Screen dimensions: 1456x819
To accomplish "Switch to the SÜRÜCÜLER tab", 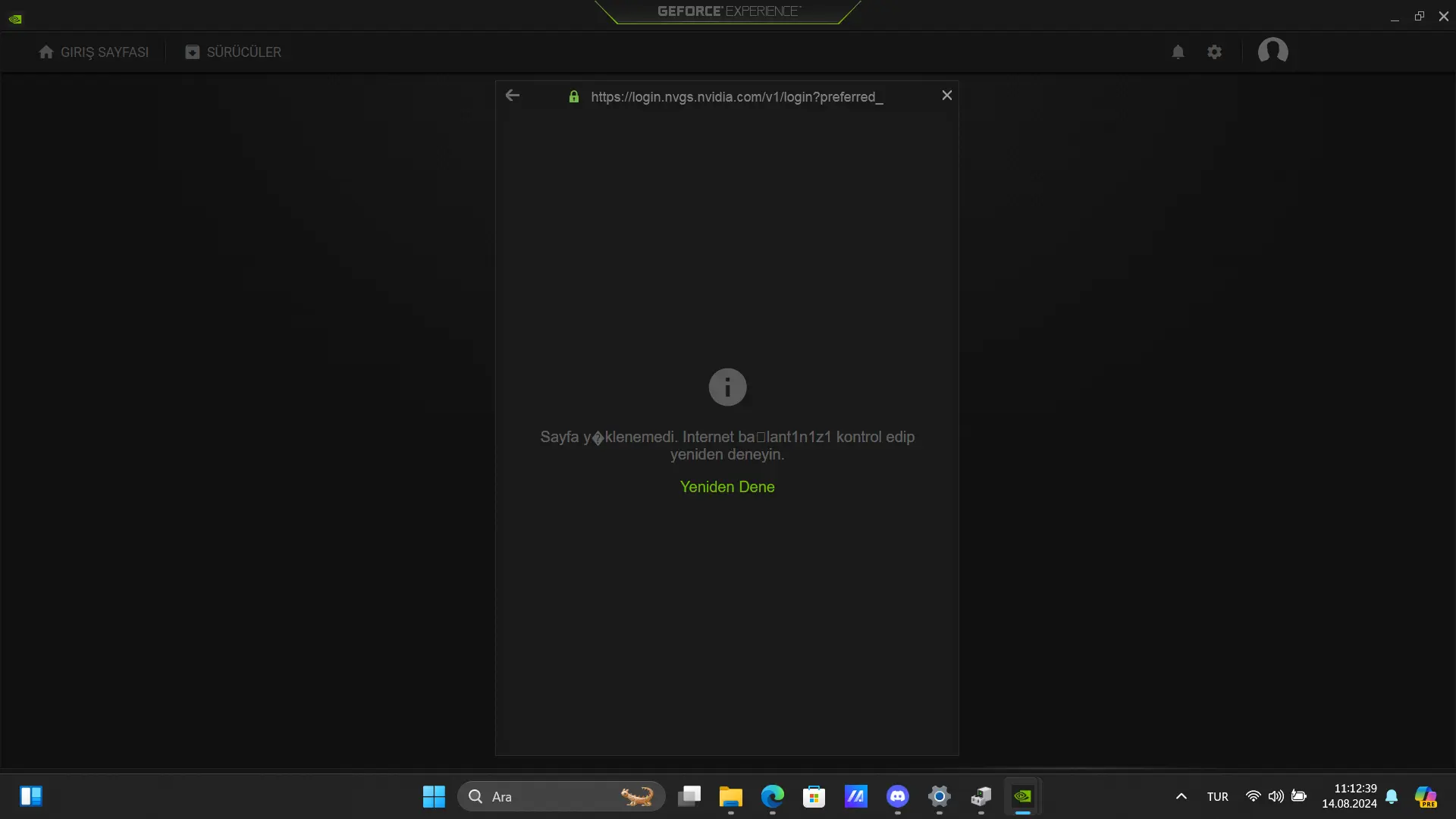I will (233, 52).
